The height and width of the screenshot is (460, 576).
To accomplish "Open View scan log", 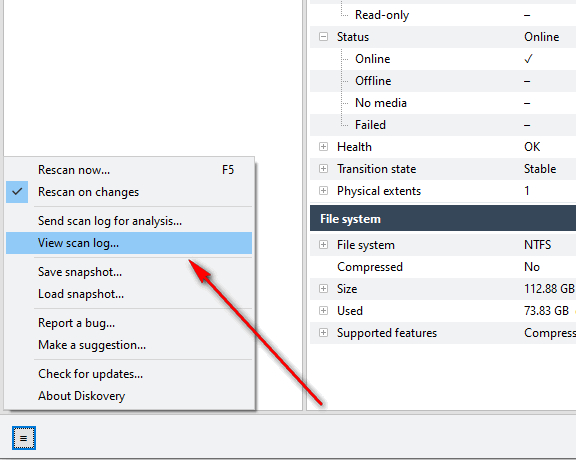I will coord(129,243).
